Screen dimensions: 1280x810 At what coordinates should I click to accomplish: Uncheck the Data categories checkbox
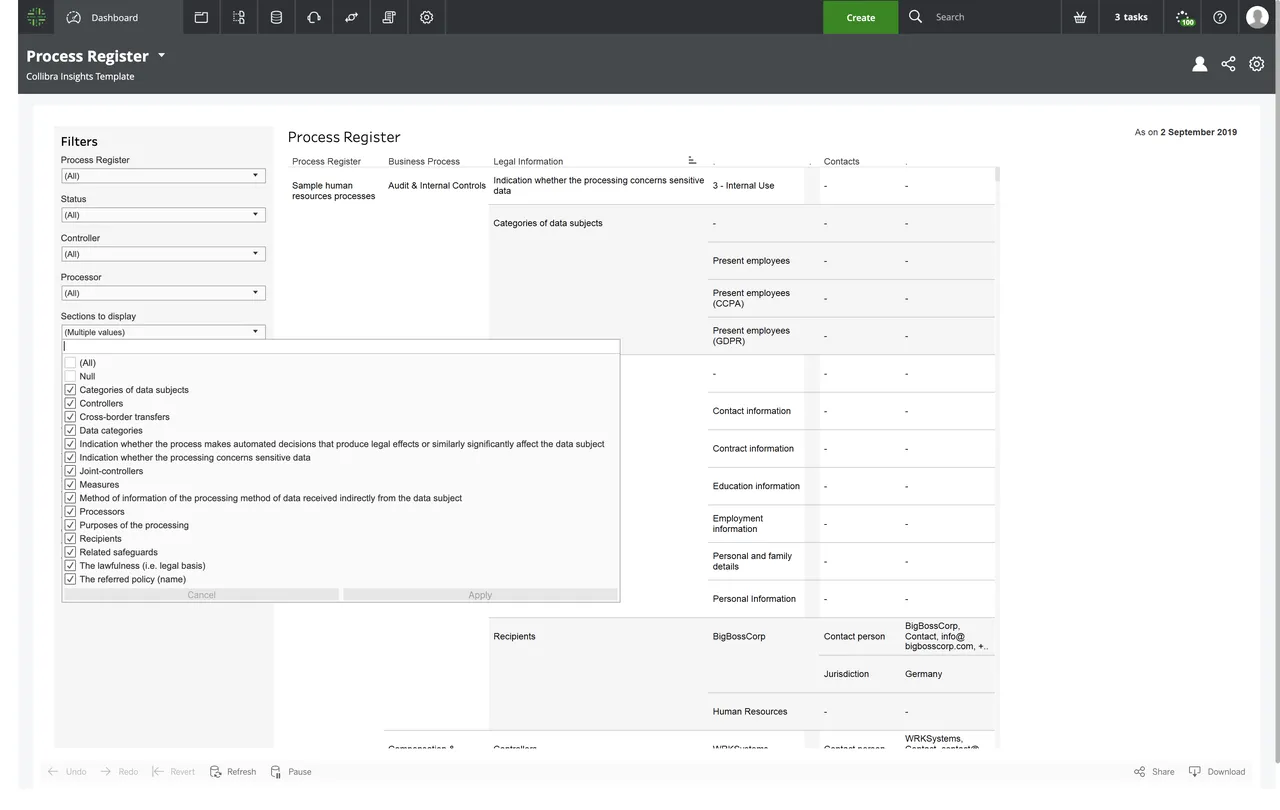pyautogui.click(x=70, y=430)
